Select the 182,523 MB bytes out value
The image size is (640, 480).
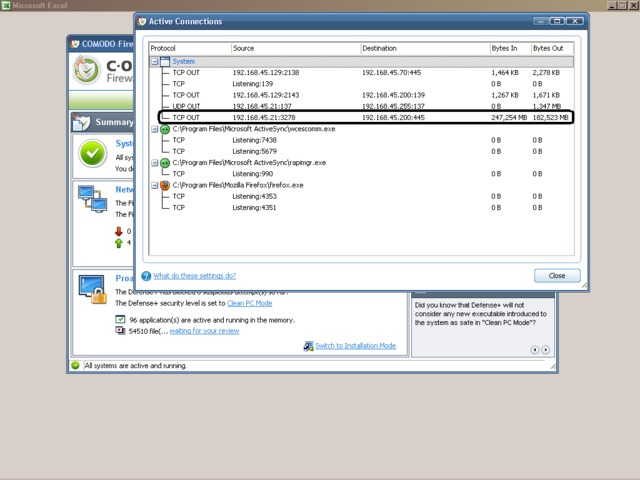click(x=551, y=118)
